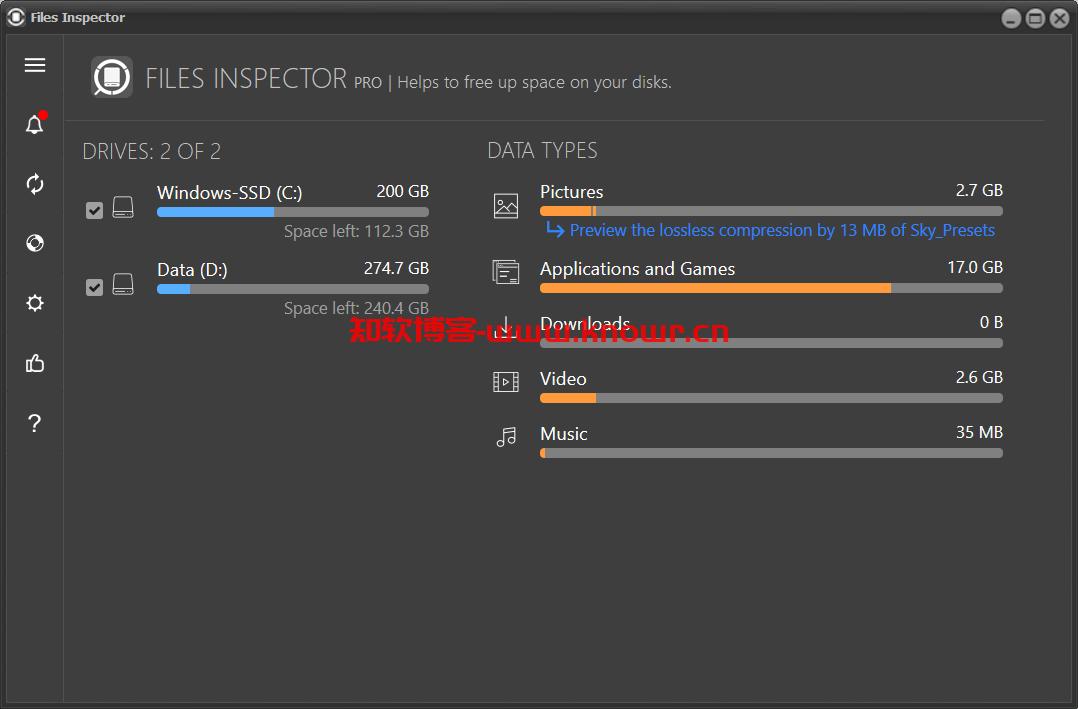
Task: Click the refresh scan icon
Action: 35,184
